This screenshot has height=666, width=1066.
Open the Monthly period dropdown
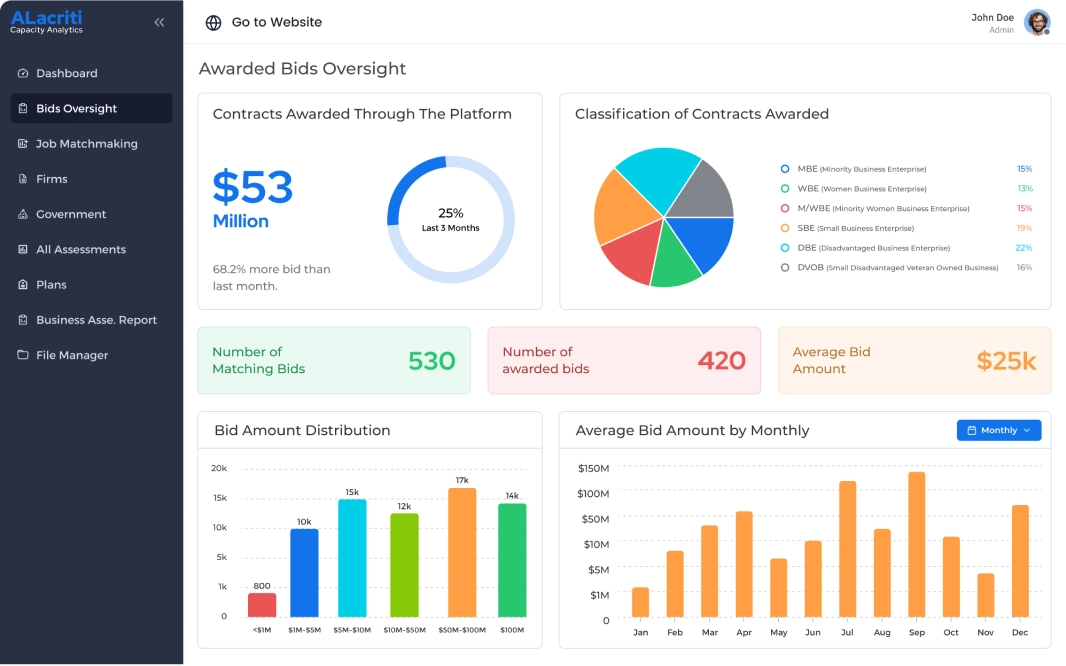click(998, 430)
